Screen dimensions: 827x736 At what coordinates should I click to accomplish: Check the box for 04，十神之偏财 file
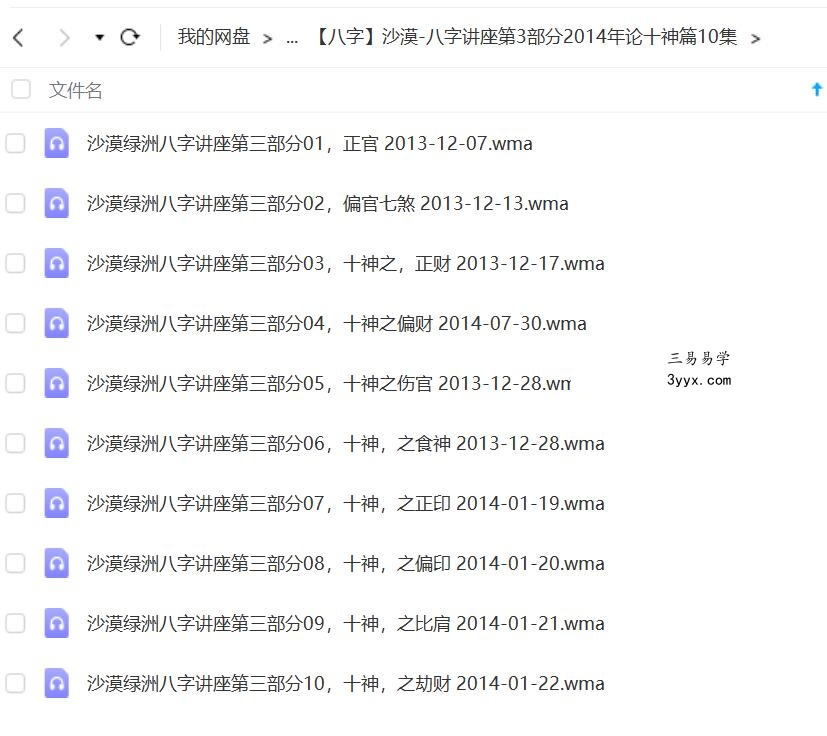tap(15, 323)
